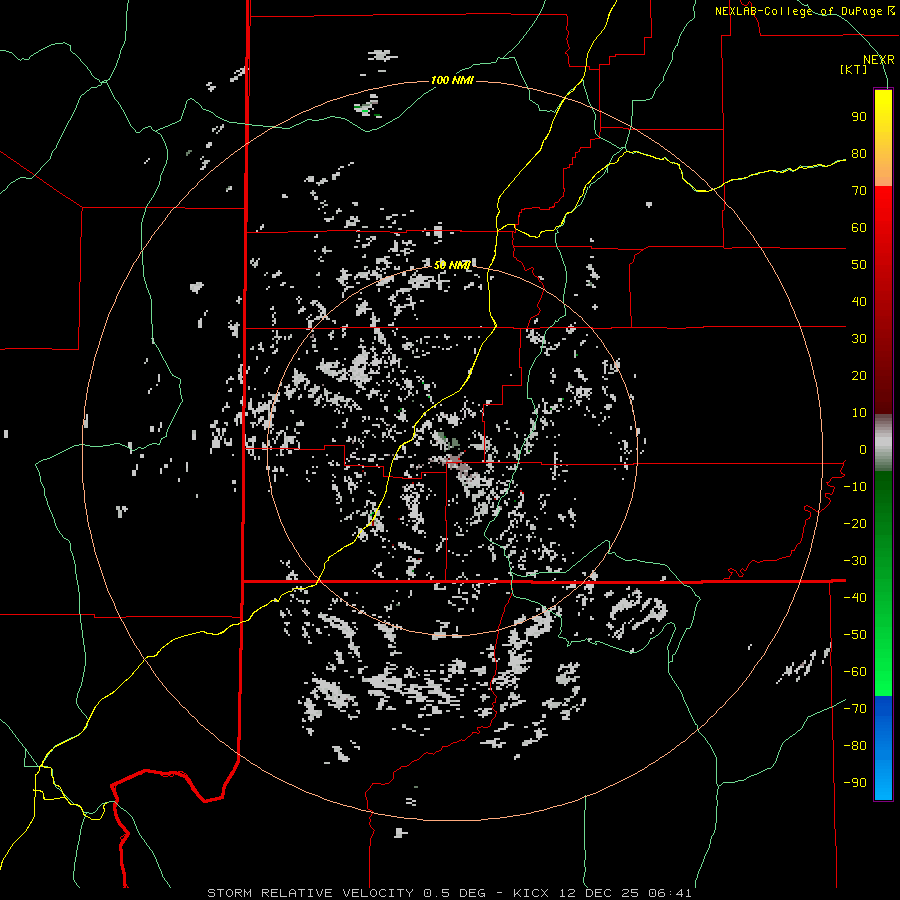This screenshot has height=900, width=900.
Task: Click the positive 90 scale value
Action: point(859,117)
